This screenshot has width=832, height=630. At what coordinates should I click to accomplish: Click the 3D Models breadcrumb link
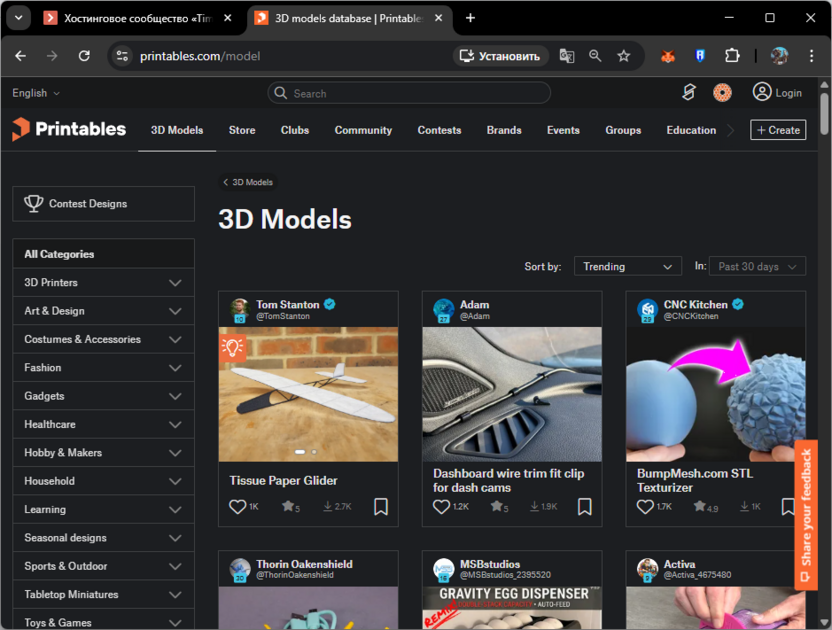click(248, 182)
